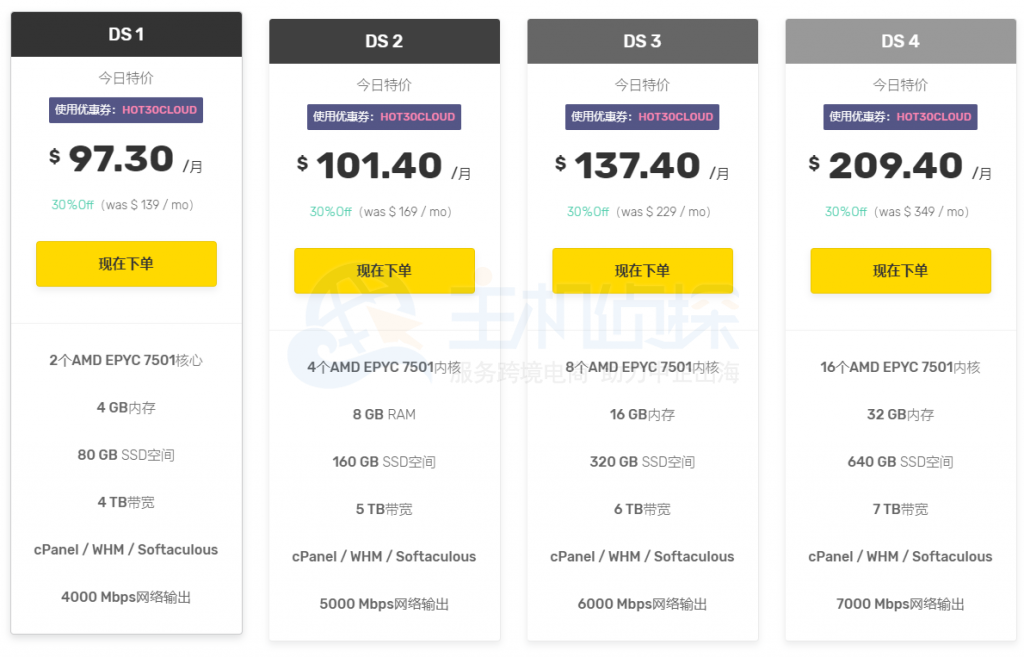Select the HOT30CLOUD coupon badge under DS 4
Viewport: 1024px width, 657px height.
(900, 117)
